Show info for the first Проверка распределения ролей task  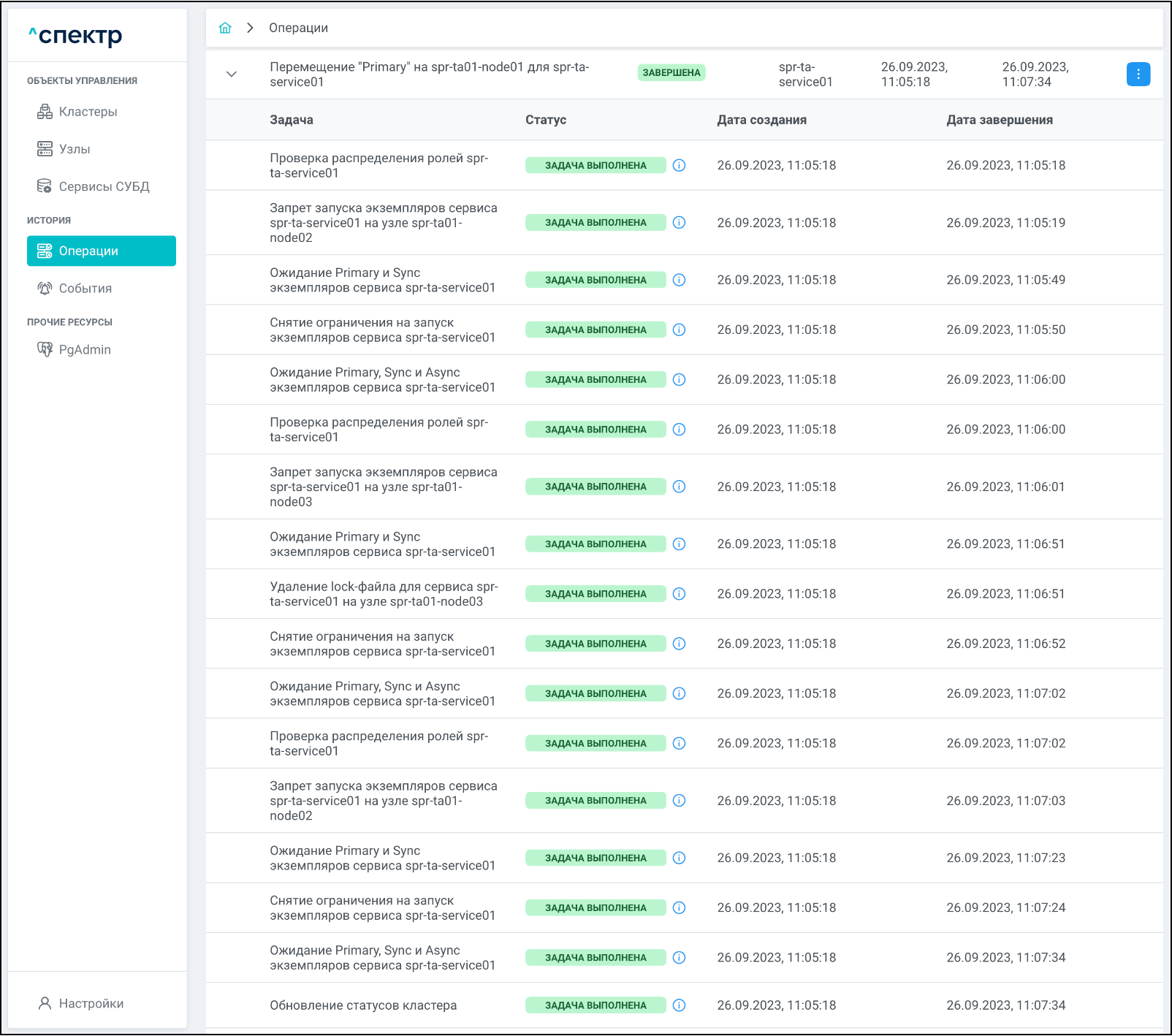[x=679, y=165]
